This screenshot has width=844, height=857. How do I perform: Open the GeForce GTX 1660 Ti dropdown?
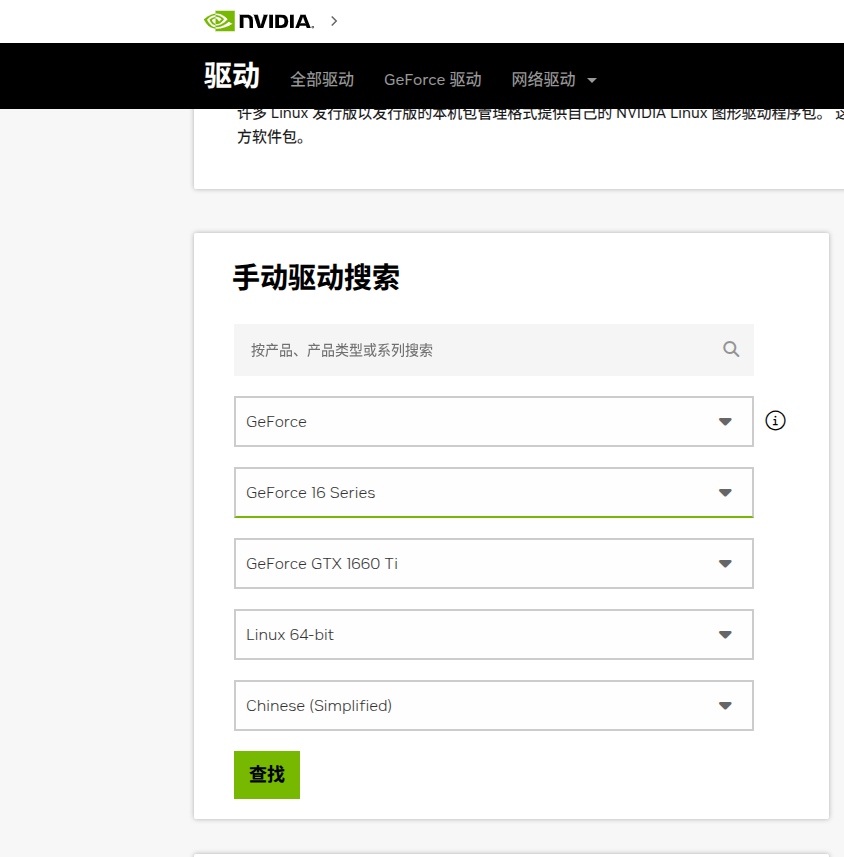[494, 563]
